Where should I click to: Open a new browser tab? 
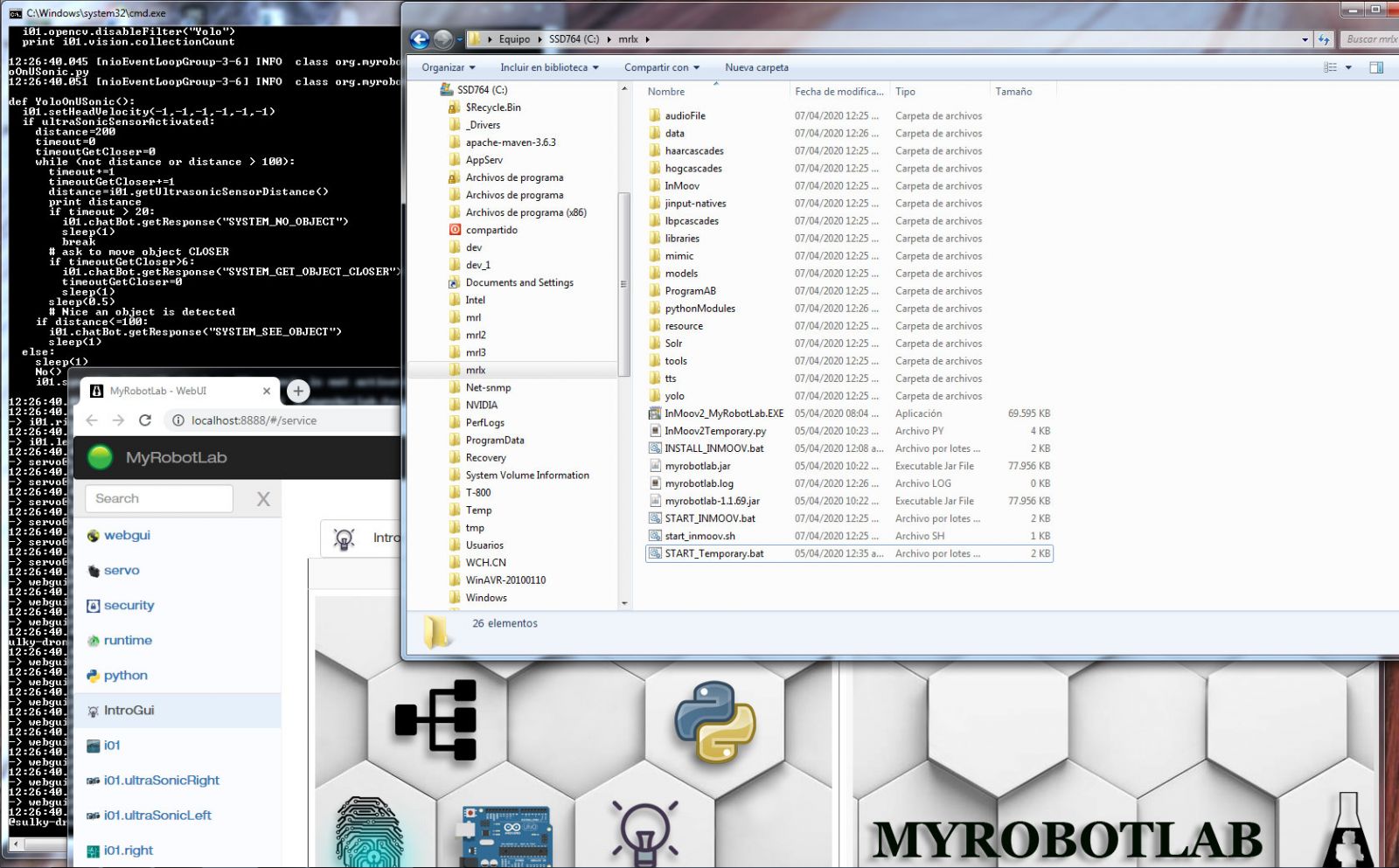298,391
